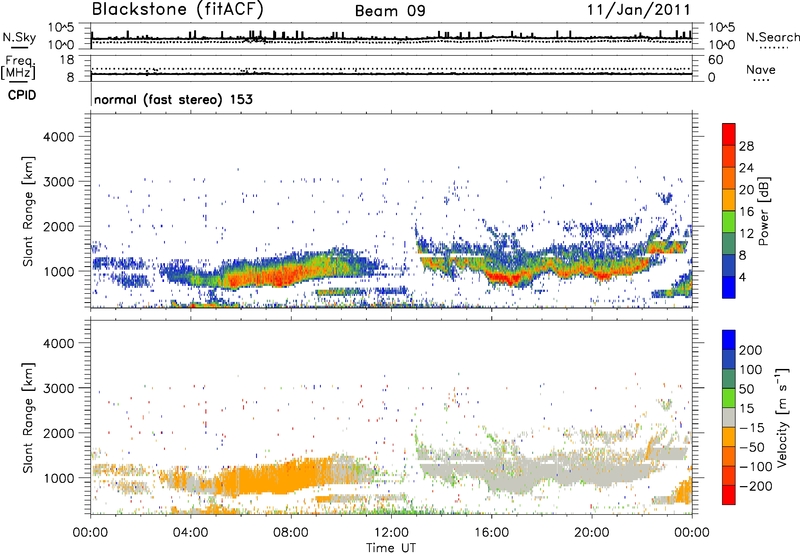Click the "28" Power colorbar label
800x554 pixels.
pyautogui.click(x=746, y=146)
